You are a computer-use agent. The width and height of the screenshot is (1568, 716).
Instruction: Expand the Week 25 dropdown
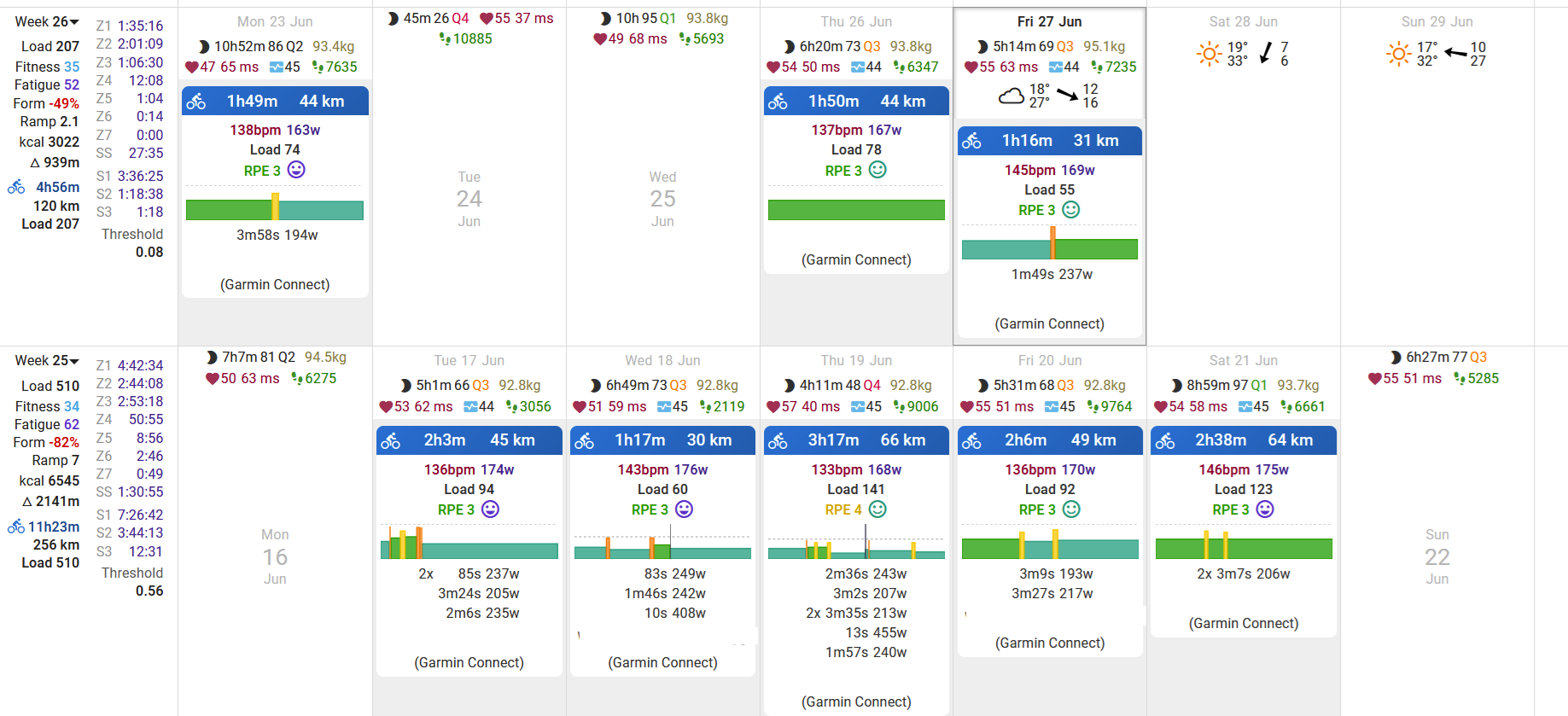point(74,362)
